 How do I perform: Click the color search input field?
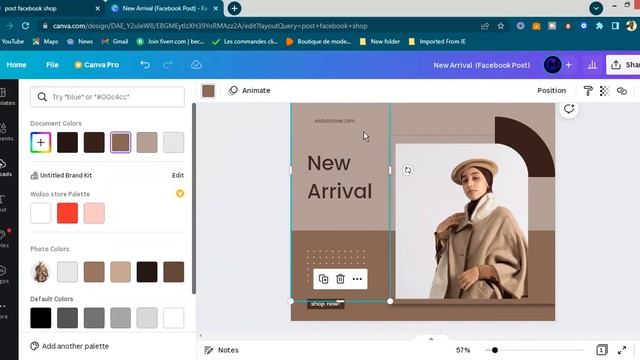pos(107,97)
